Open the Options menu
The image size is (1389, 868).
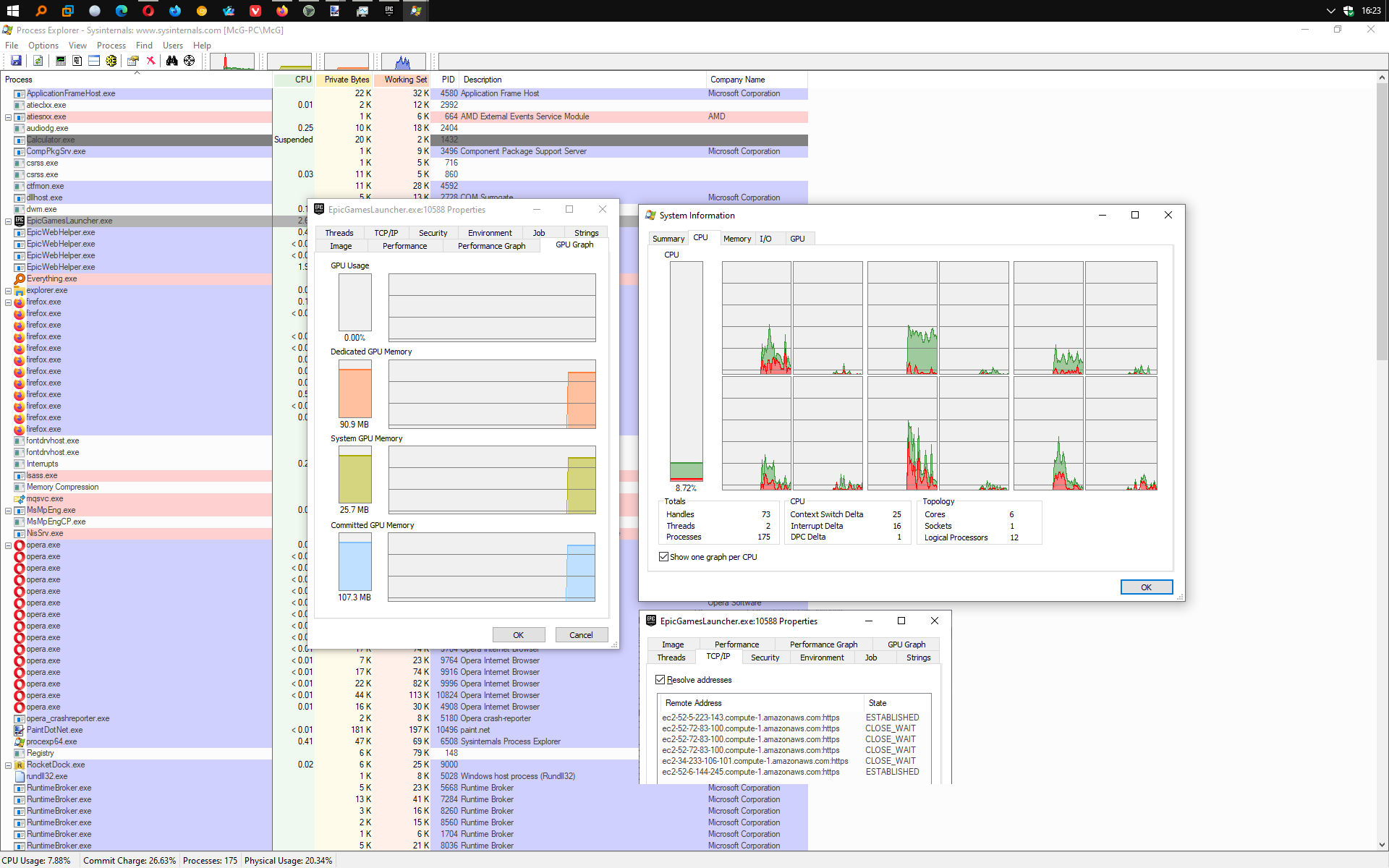click(43, 46)
